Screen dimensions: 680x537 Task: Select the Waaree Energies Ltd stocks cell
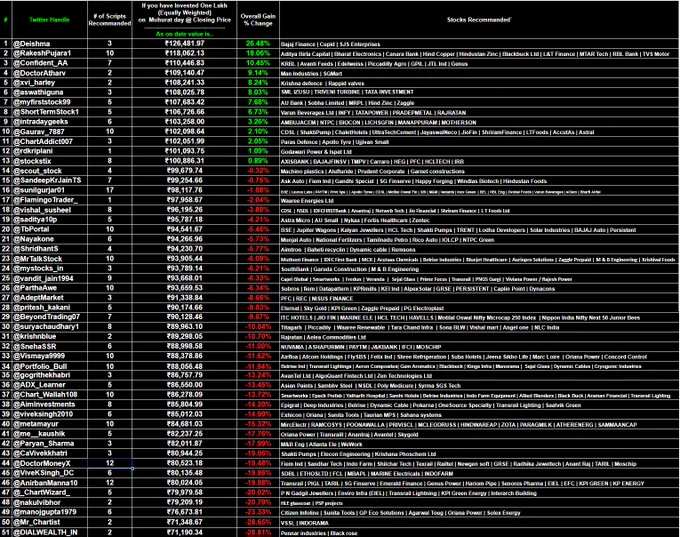coord(479,200)
